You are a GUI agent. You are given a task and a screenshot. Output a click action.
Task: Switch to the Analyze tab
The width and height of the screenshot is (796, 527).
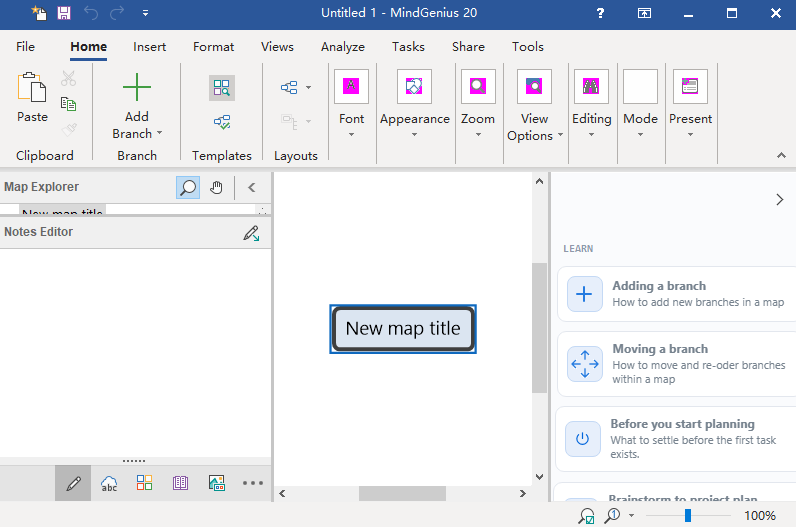coord(343,47)
